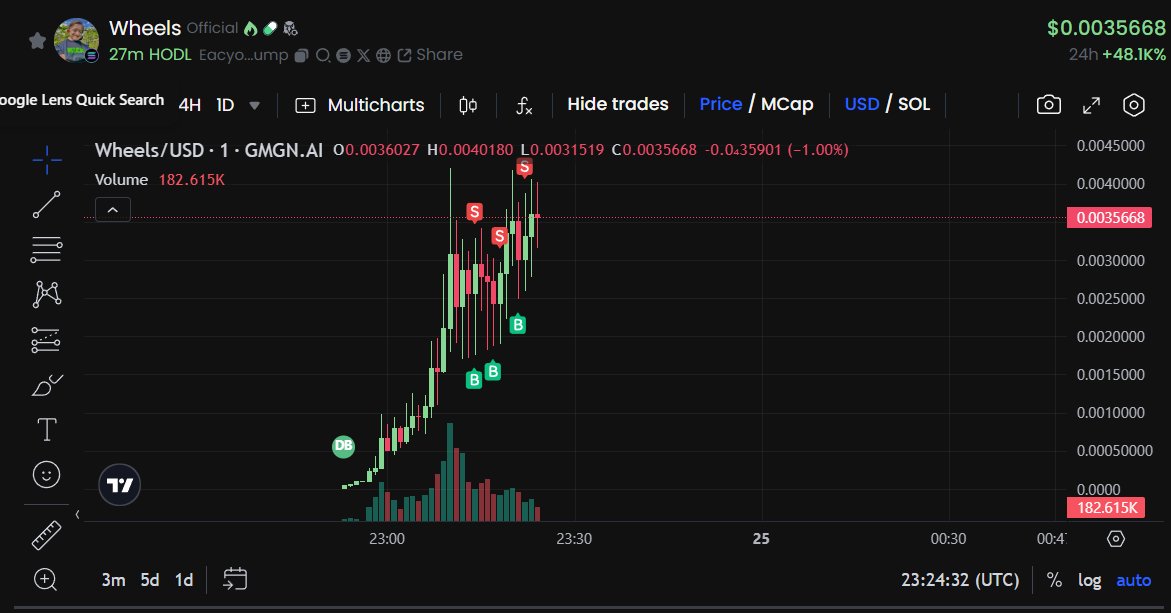Set the date range to 5d

[150, 580]
